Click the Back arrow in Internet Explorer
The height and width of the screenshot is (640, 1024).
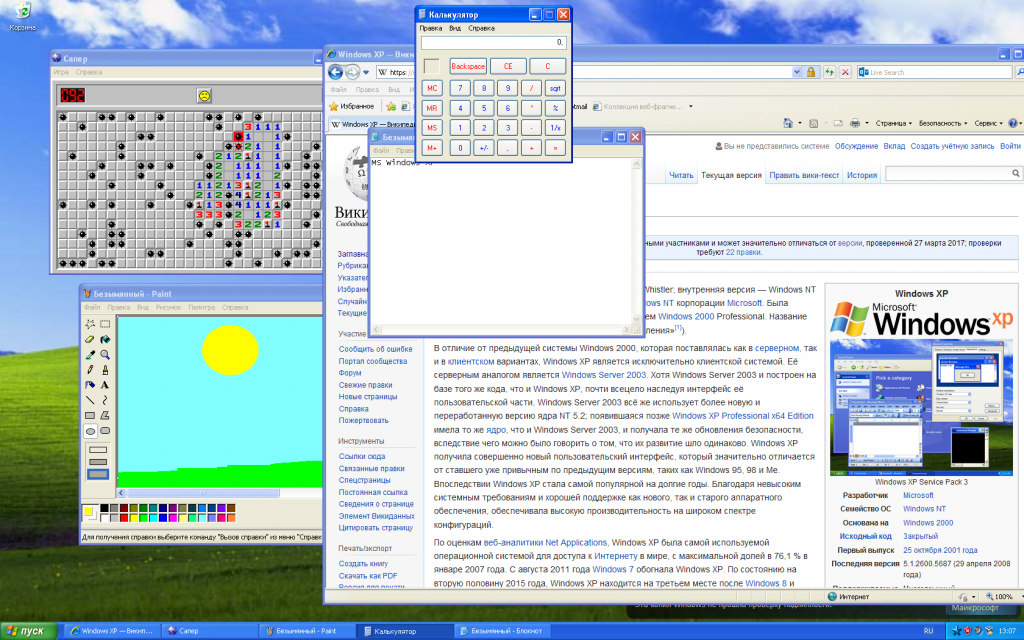tap(335, 72)
